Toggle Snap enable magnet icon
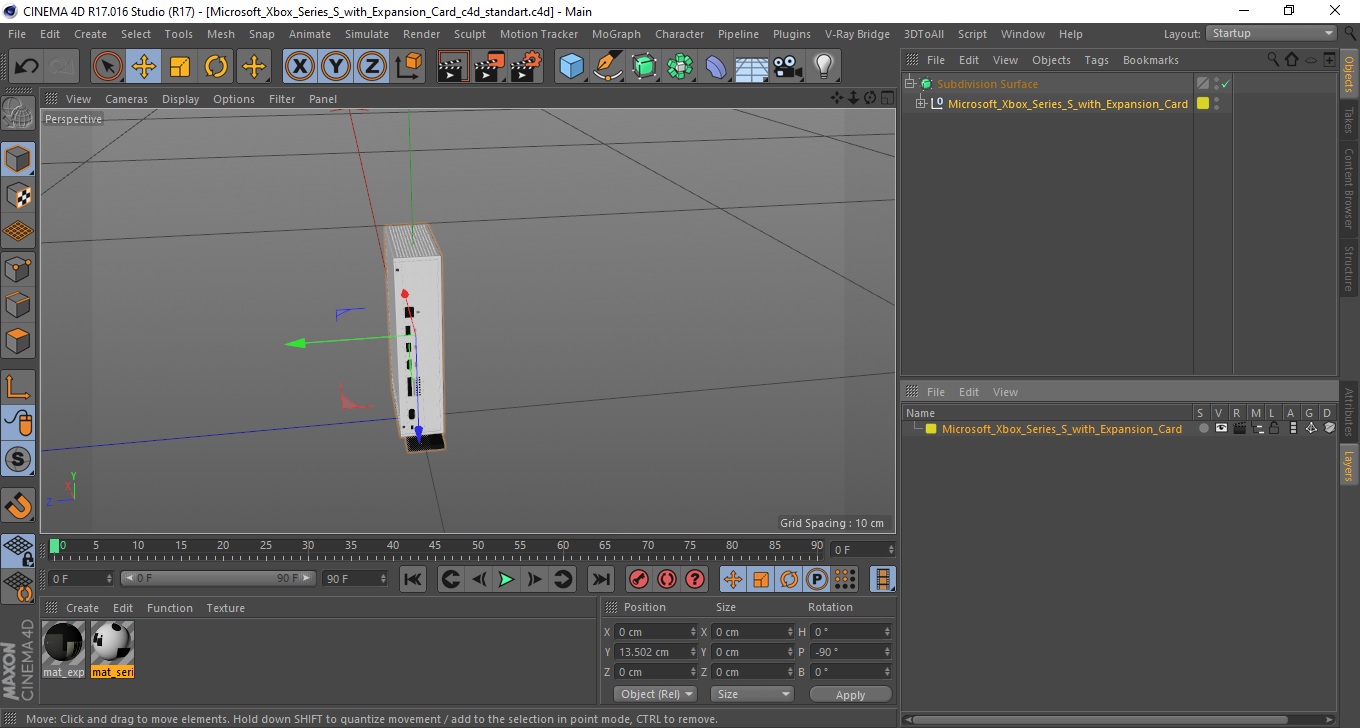Image resolution: width=1360 pixels, height=728 pixels. point(18,505)
